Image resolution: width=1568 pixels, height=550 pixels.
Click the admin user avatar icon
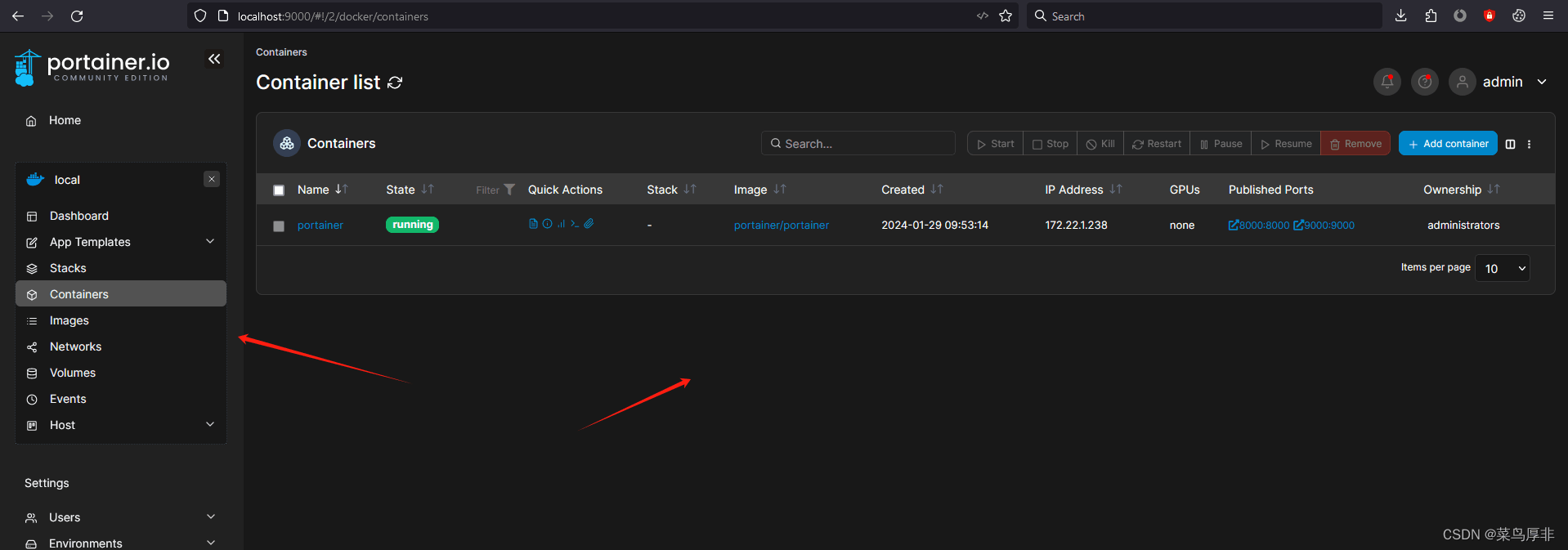tap(1463, 82)
